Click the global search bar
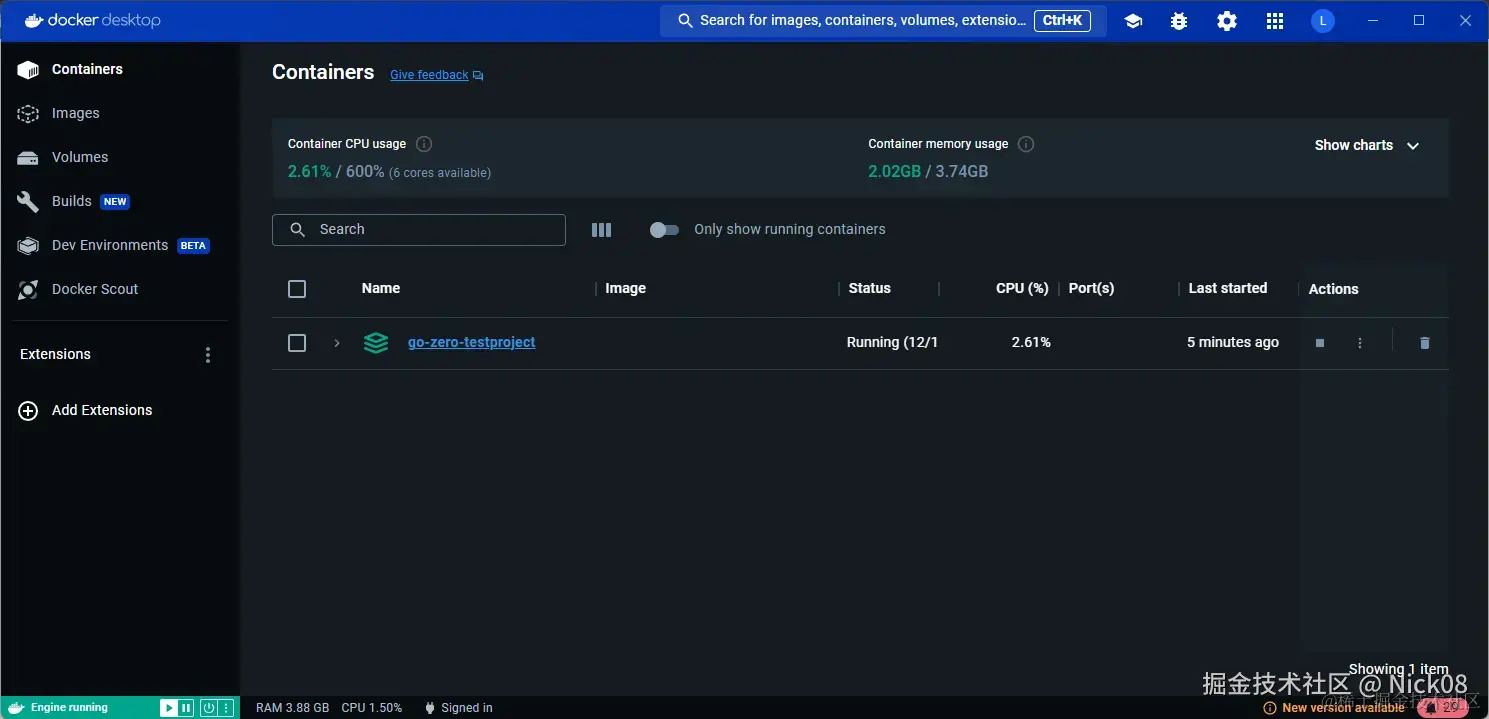The width and height of the screenshot is (1489, 719). click(x=883, y=20)
